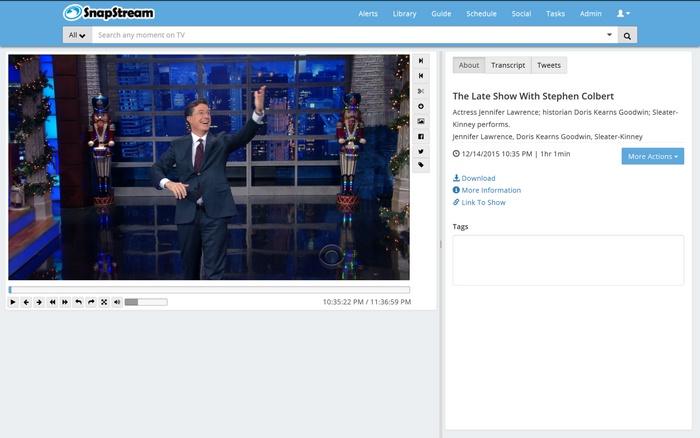Viewport: 700px width, 438px height.
Task: Mute the video audio
Action: (117, 302)
